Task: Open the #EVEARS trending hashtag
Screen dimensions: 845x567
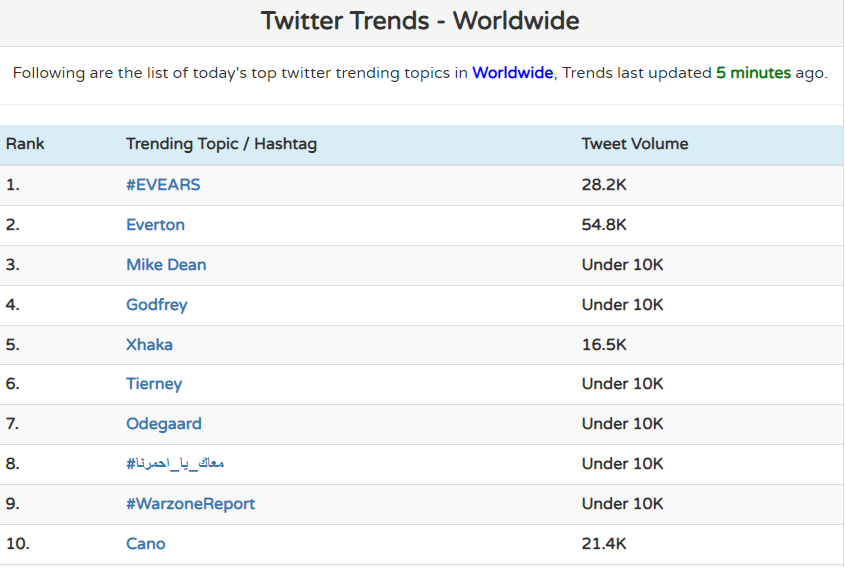Action: coord(163,185)
